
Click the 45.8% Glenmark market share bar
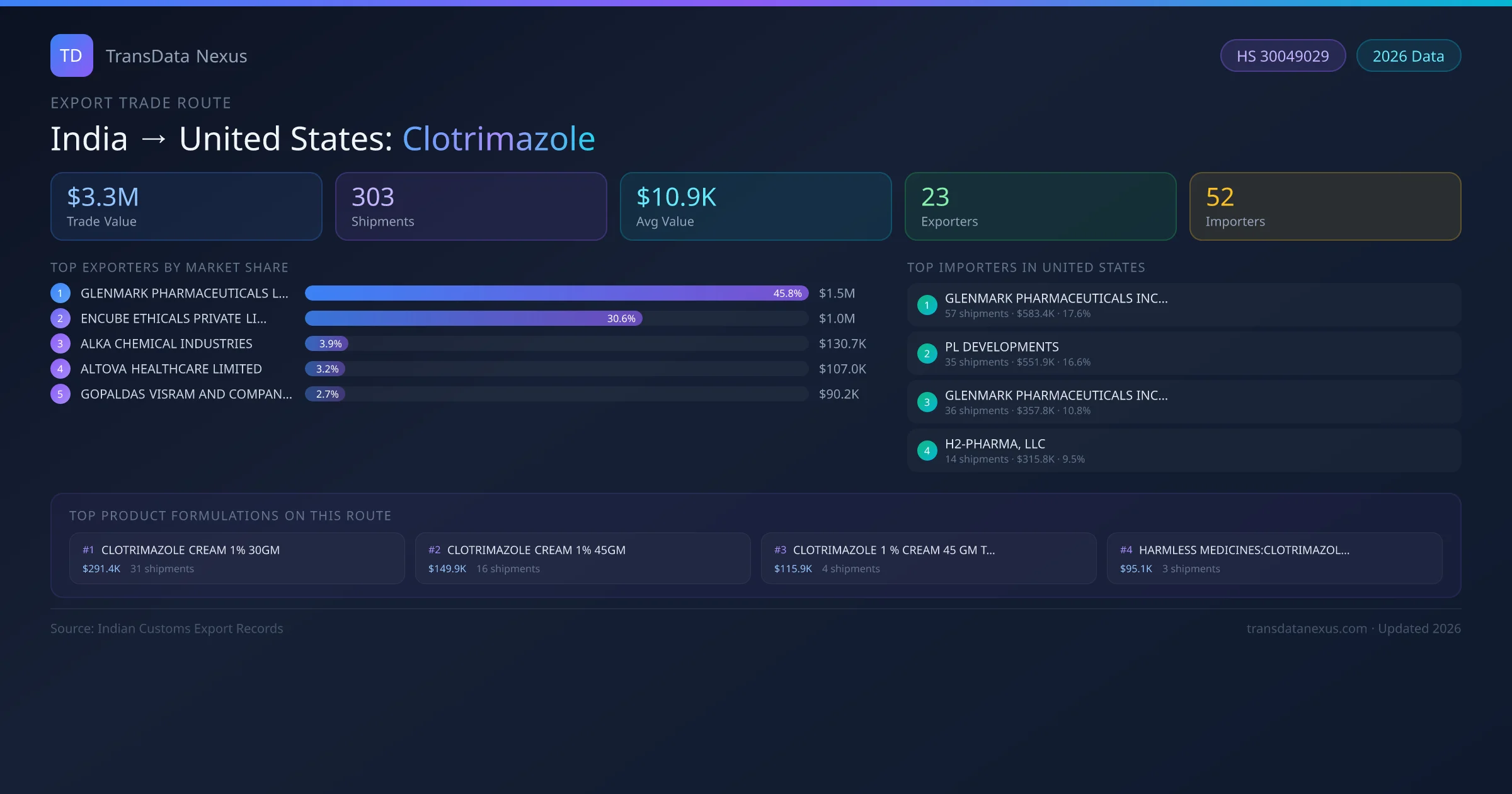pyautogui.click(x=556, y=293)
